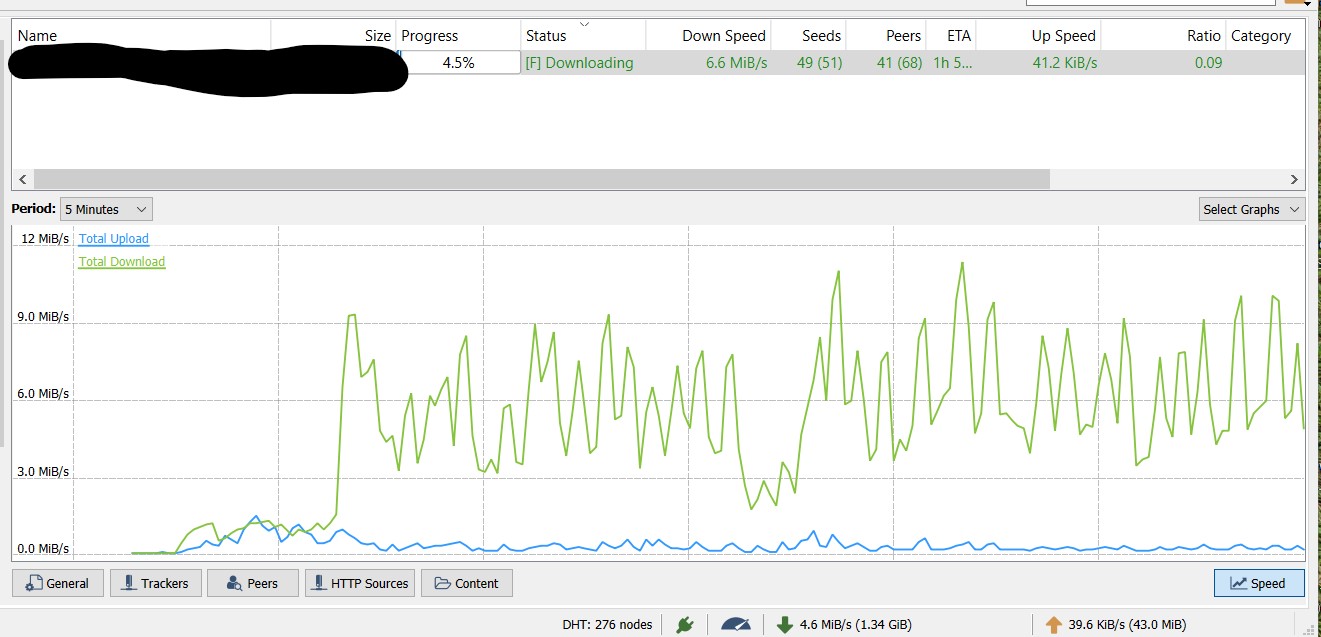1321x637 pixels.
Task: Click the scrollbar right arrow
Action: pyautogui.click(x=1295, y=180)
